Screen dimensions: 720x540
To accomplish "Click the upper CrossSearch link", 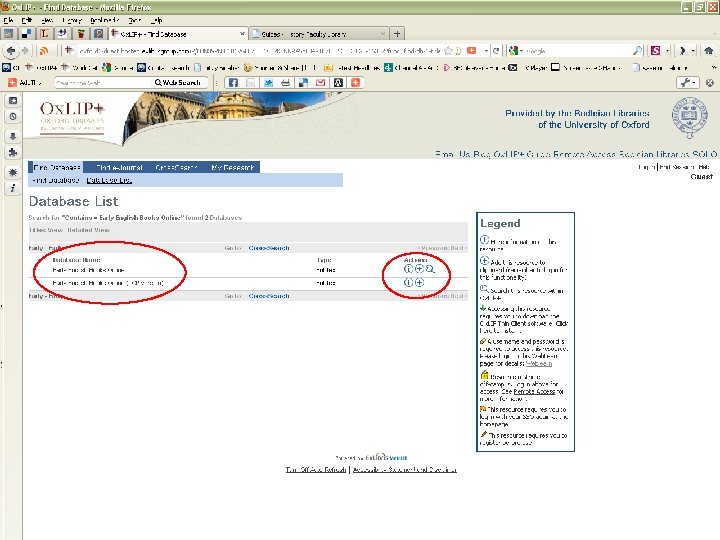I will click(x=269, y=248).
